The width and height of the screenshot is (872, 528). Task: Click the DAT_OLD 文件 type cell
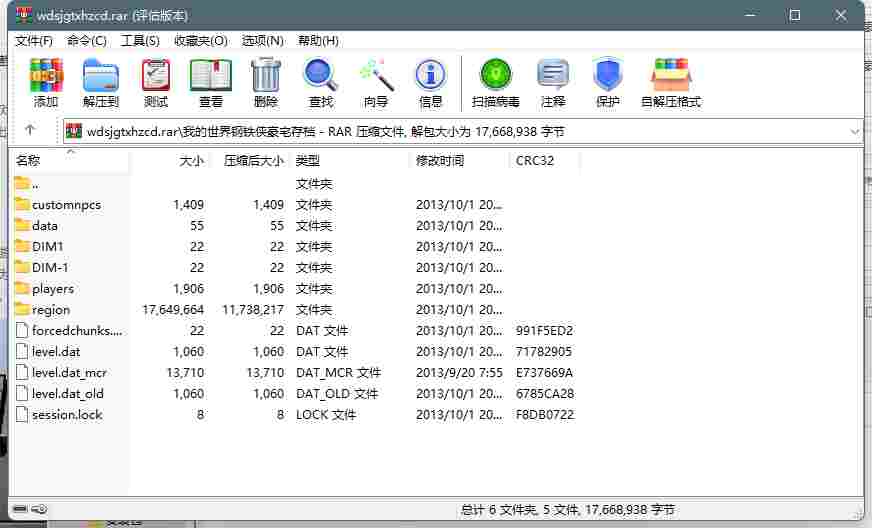pyautogui.click(x=337, y=393)
